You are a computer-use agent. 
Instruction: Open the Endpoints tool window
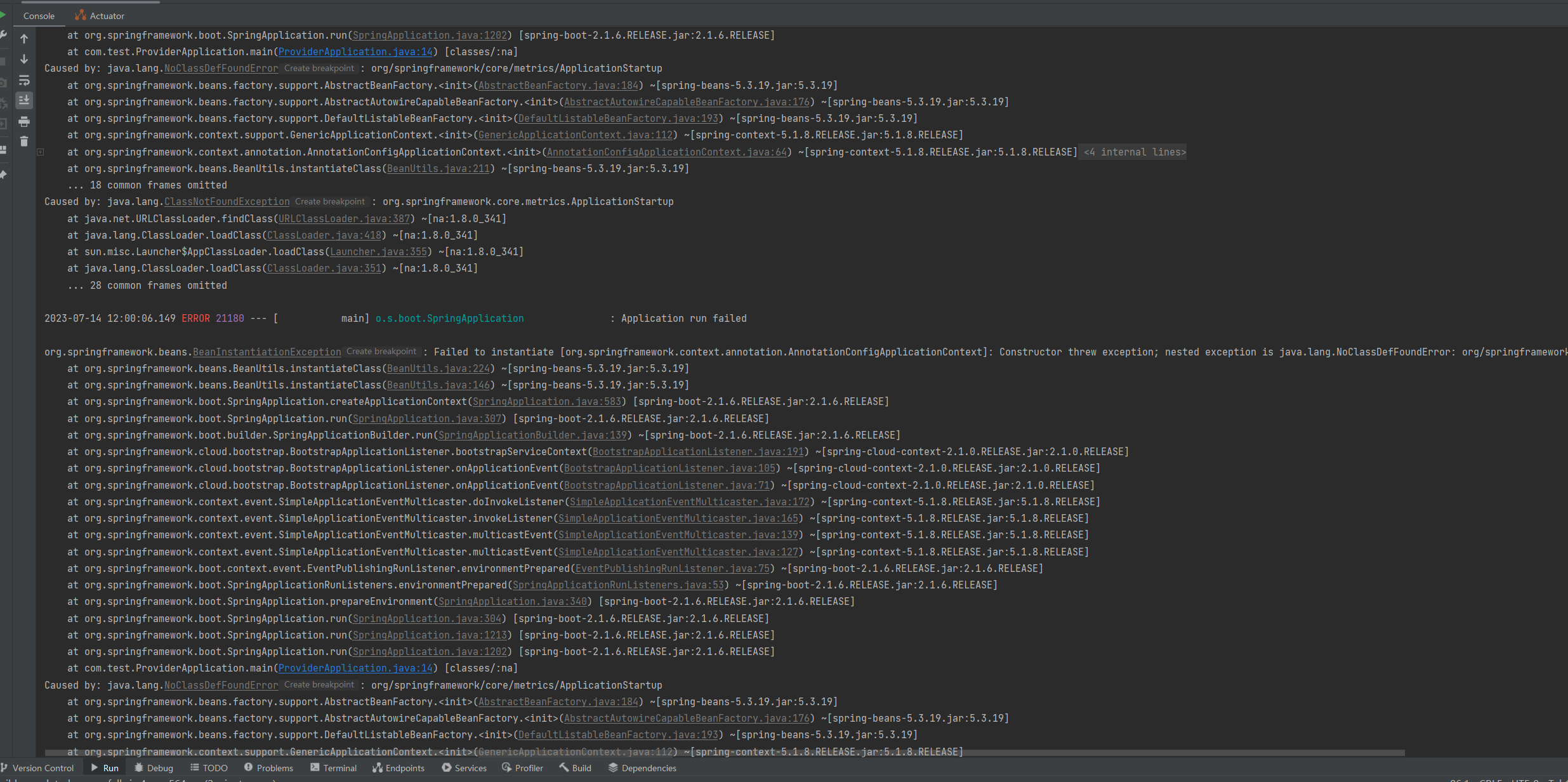click(399, 767)
